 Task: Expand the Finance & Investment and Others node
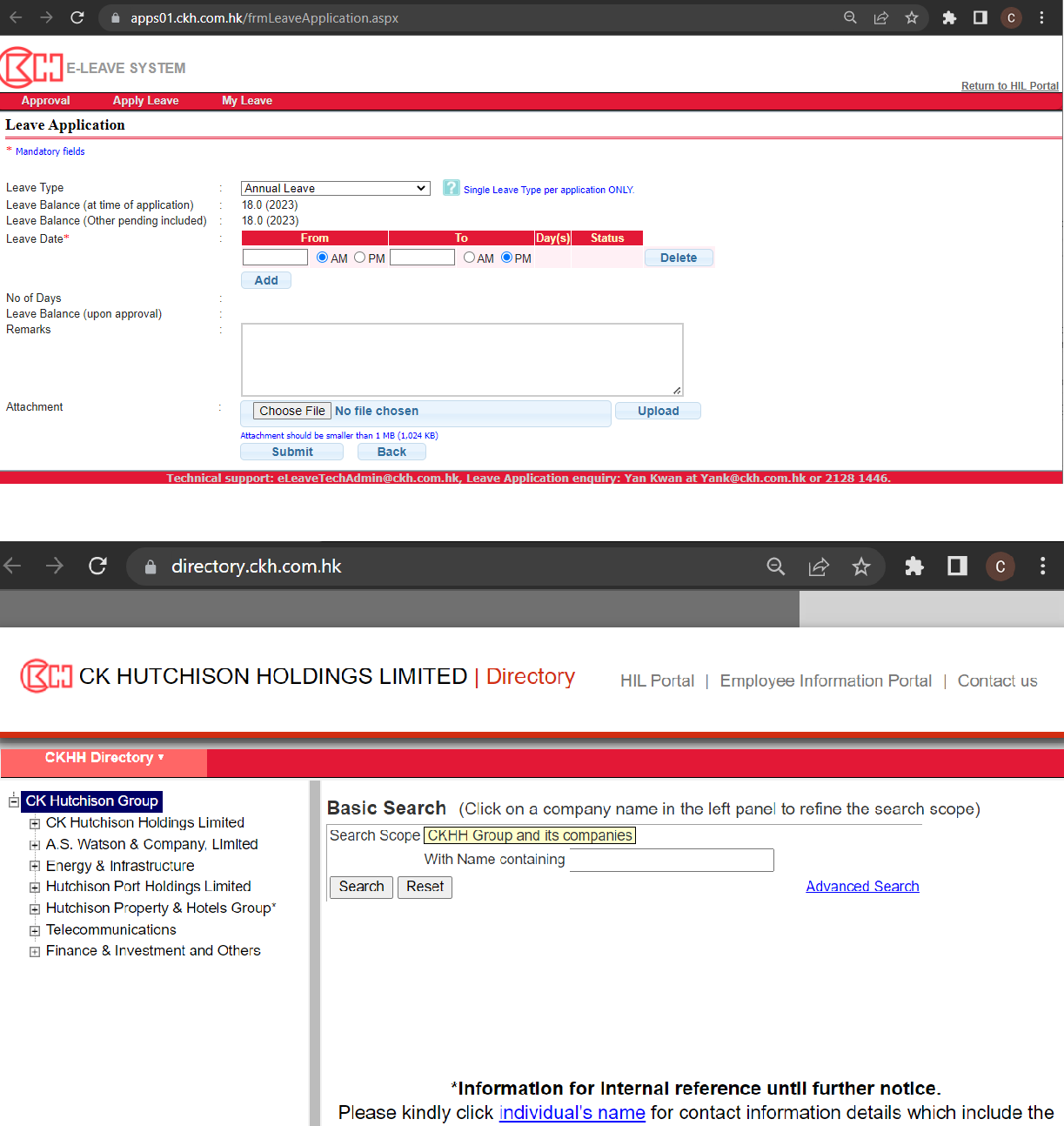coord(35,952)
